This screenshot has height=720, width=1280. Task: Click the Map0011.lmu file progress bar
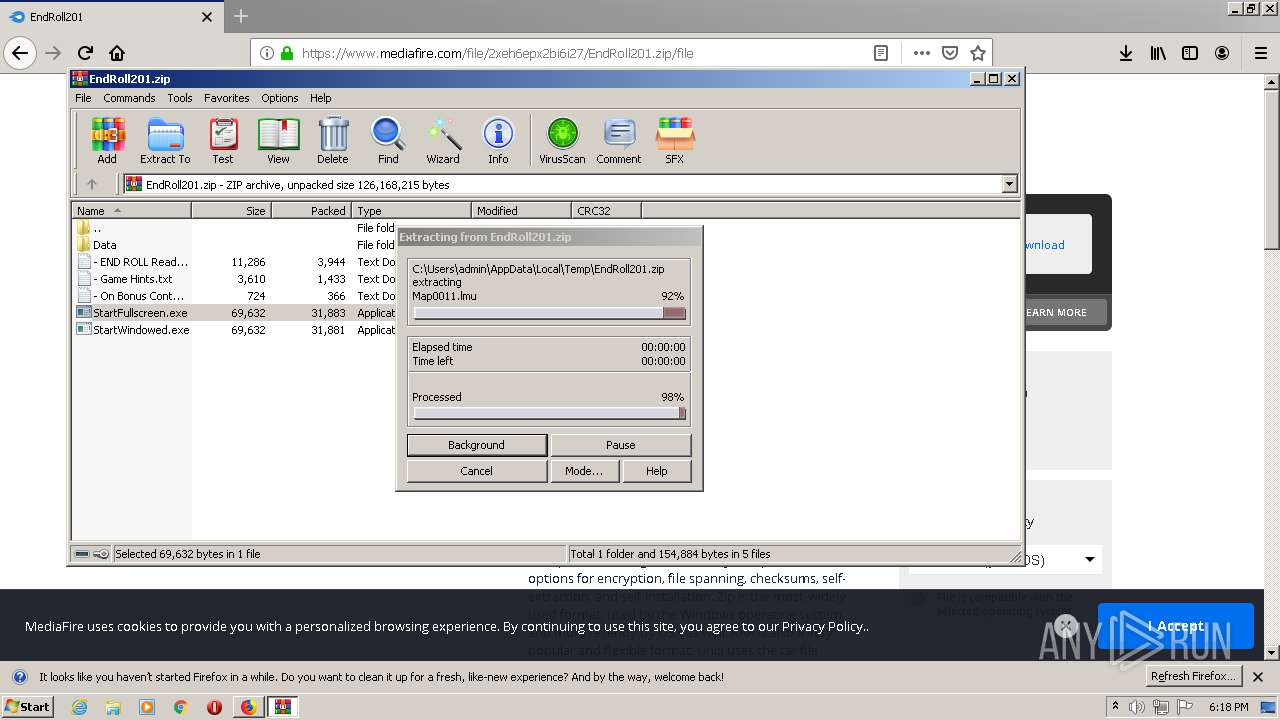pos(549,313)
